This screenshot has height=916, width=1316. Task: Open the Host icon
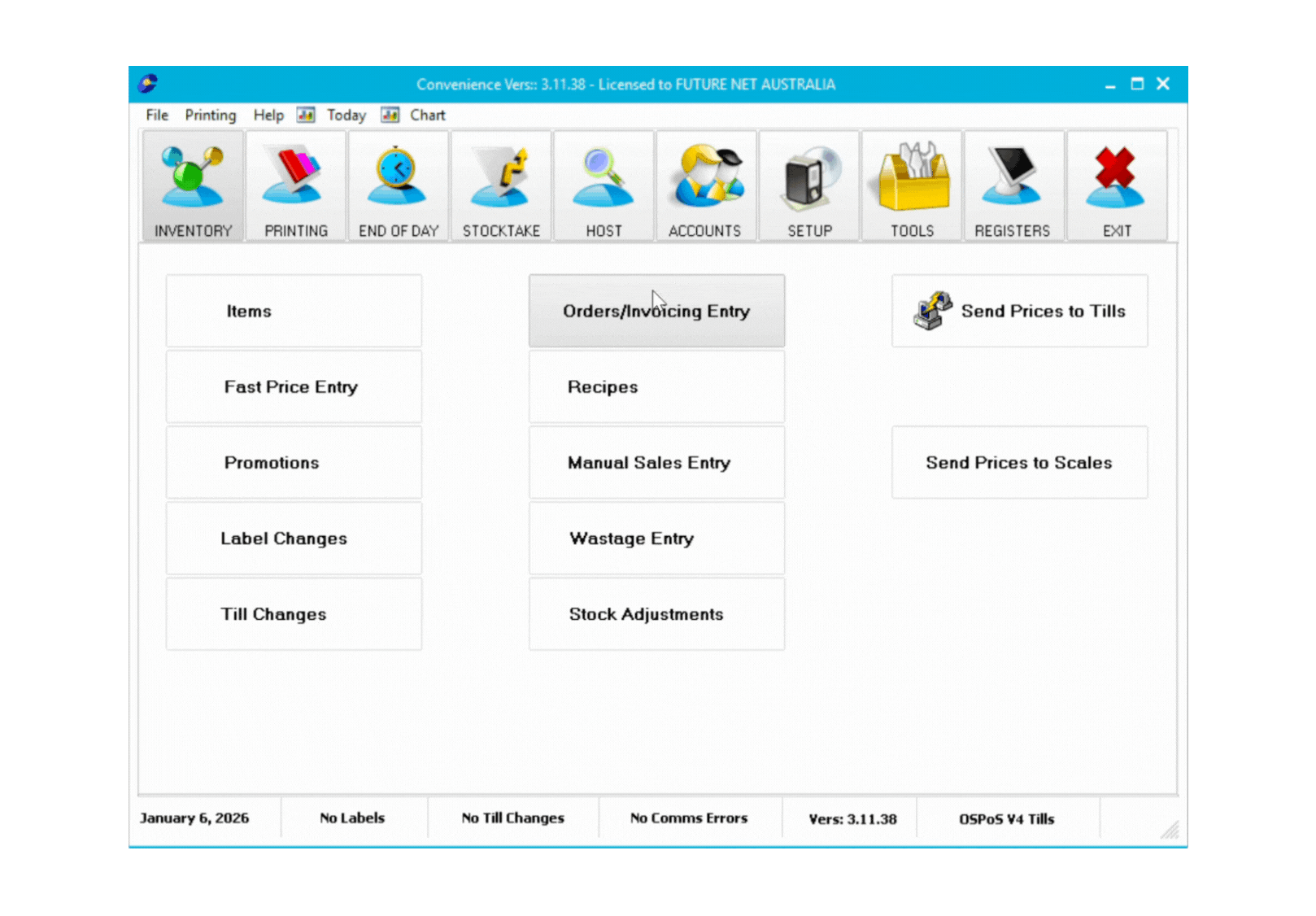tap(603, 185)
